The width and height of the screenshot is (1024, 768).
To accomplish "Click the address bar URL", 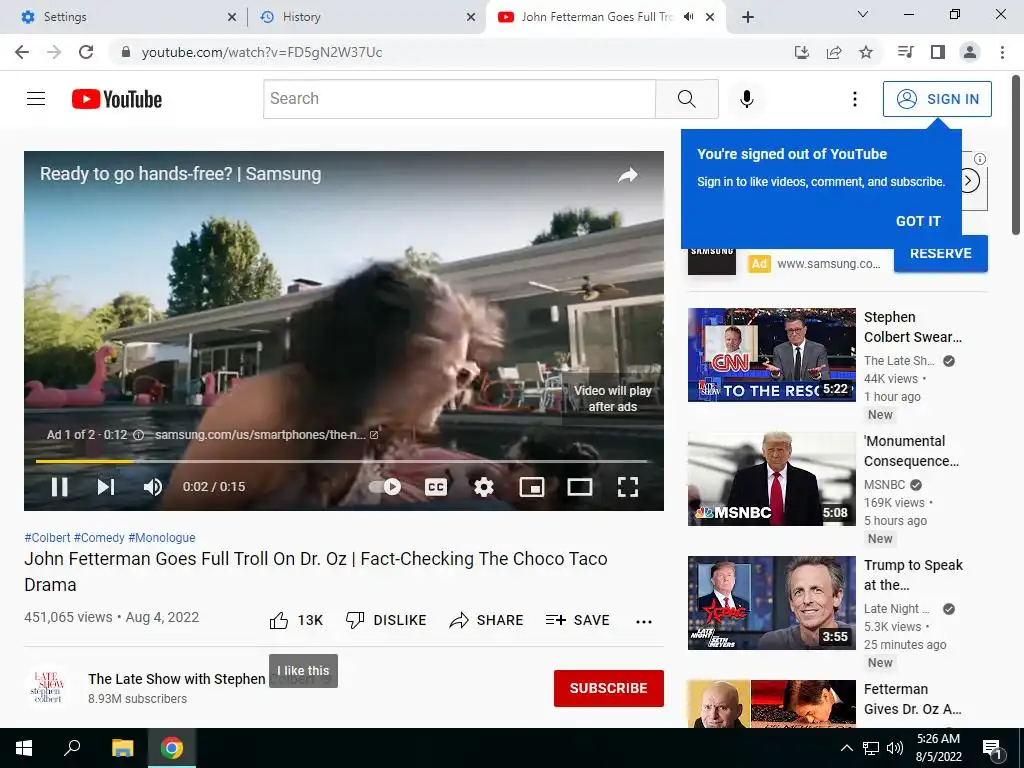I will 262,52.
